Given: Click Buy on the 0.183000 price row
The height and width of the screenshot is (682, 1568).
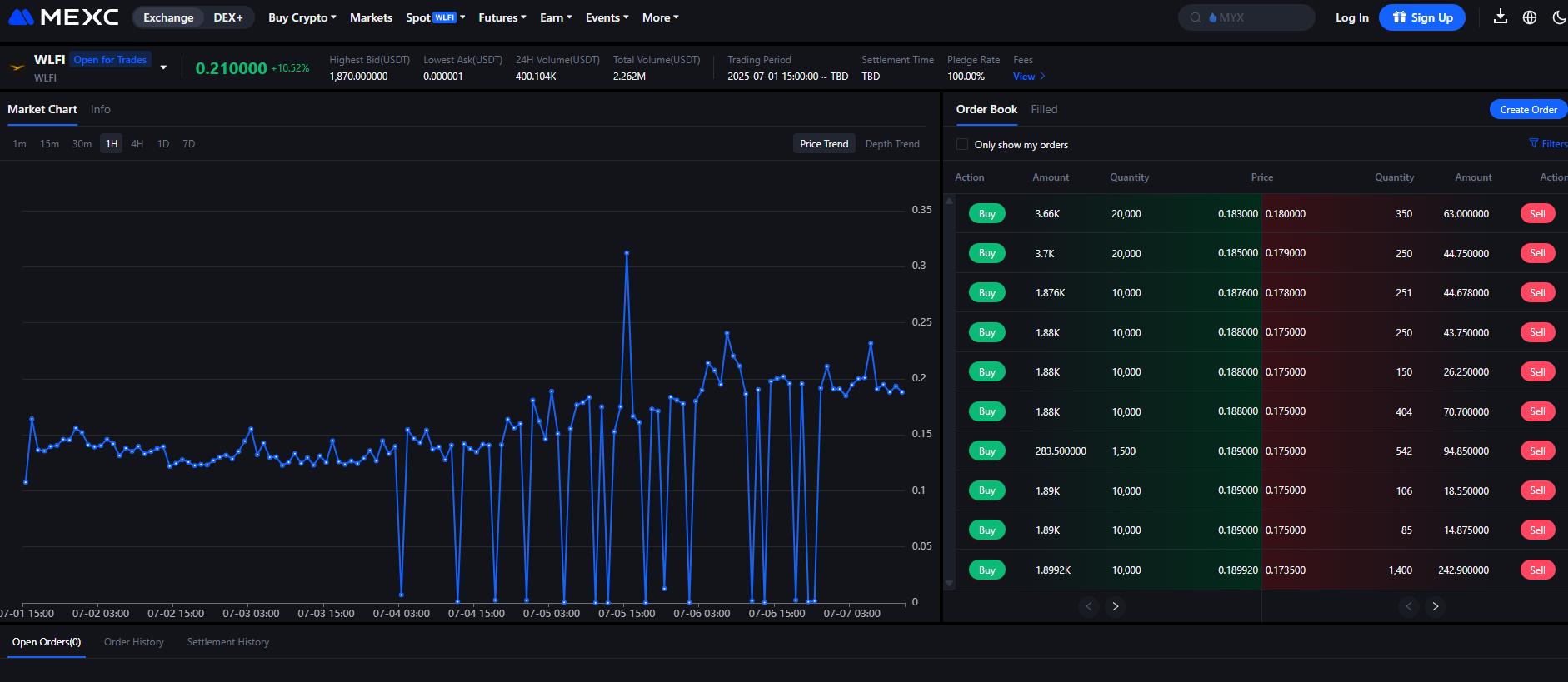Looking at the screenshot, I should (987, 214).
